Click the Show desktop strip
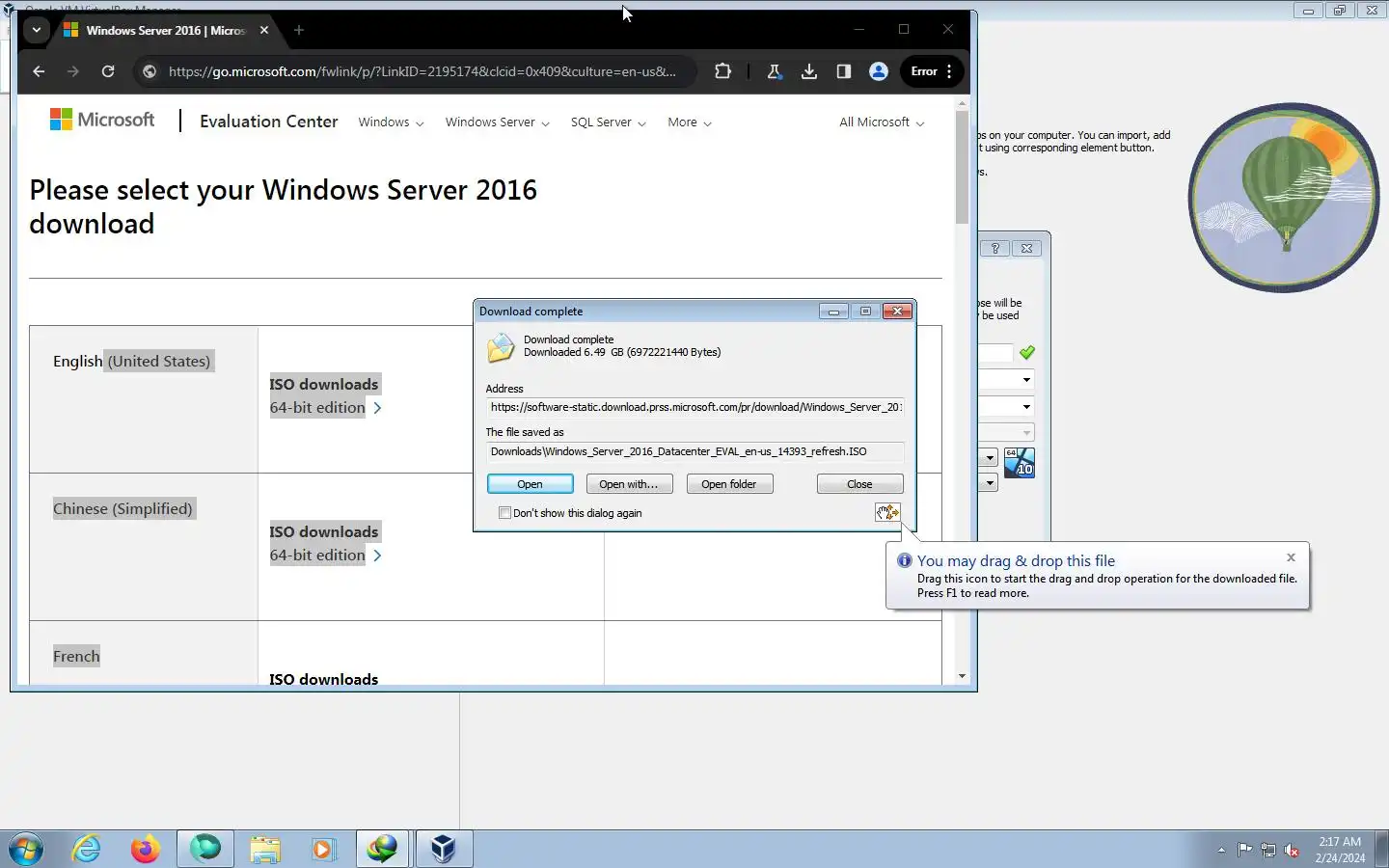Image resolution: width=1389 pixels, height=868 pixels. pos(1381,849)
